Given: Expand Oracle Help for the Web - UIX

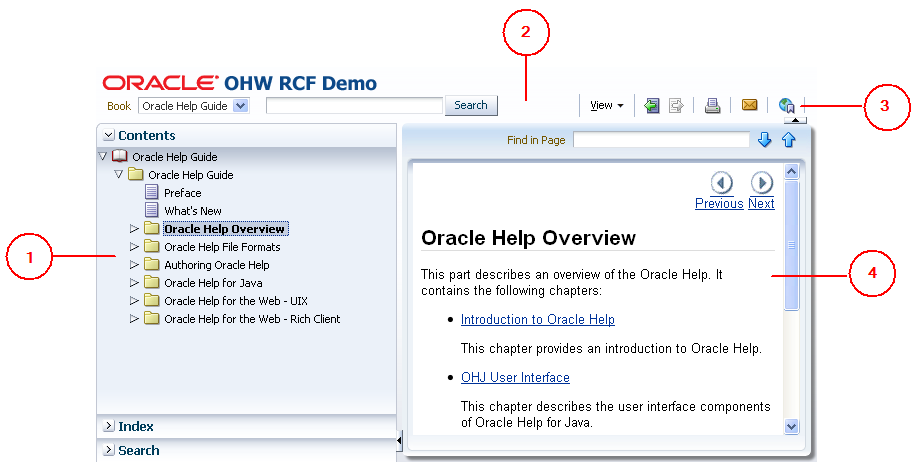Looking at the screenshot, I should [x=134, y=301].
